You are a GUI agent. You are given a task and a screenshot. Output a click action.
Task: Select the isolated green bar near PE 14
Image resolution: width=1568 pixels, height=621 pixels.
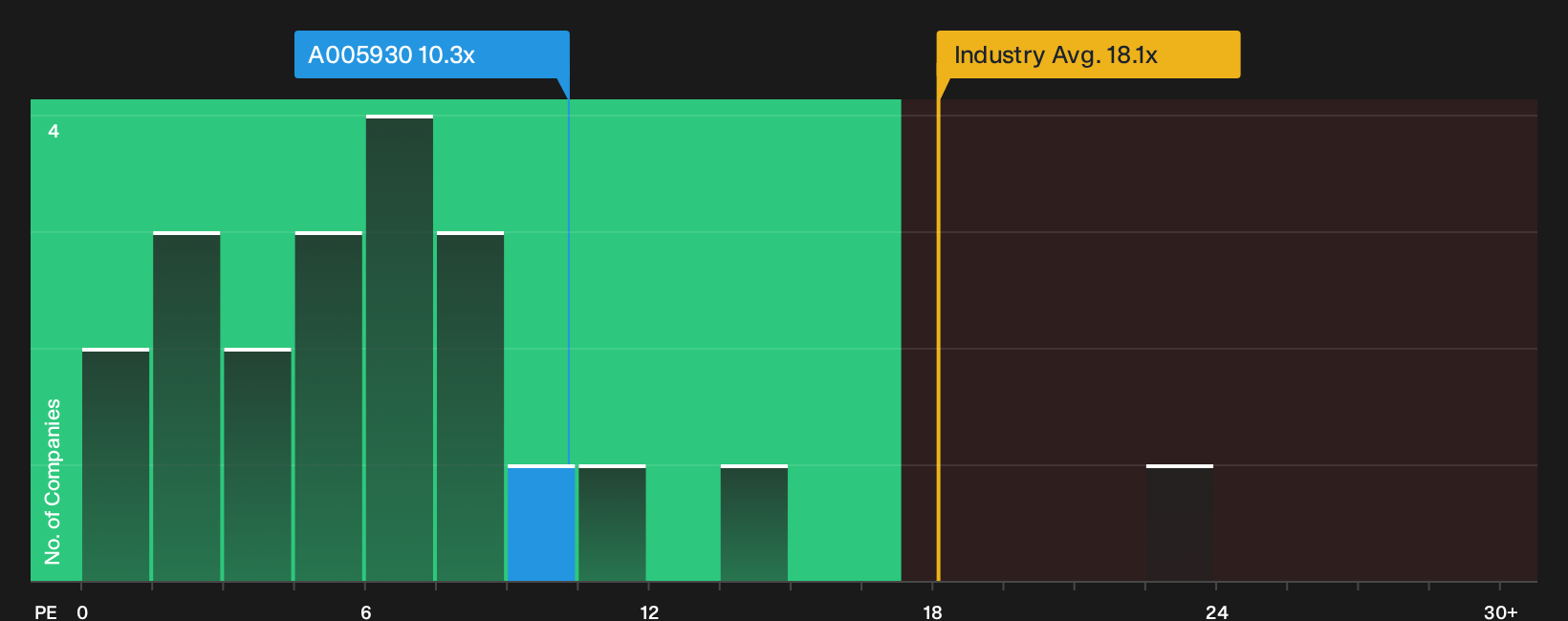(x=754, y=524)
